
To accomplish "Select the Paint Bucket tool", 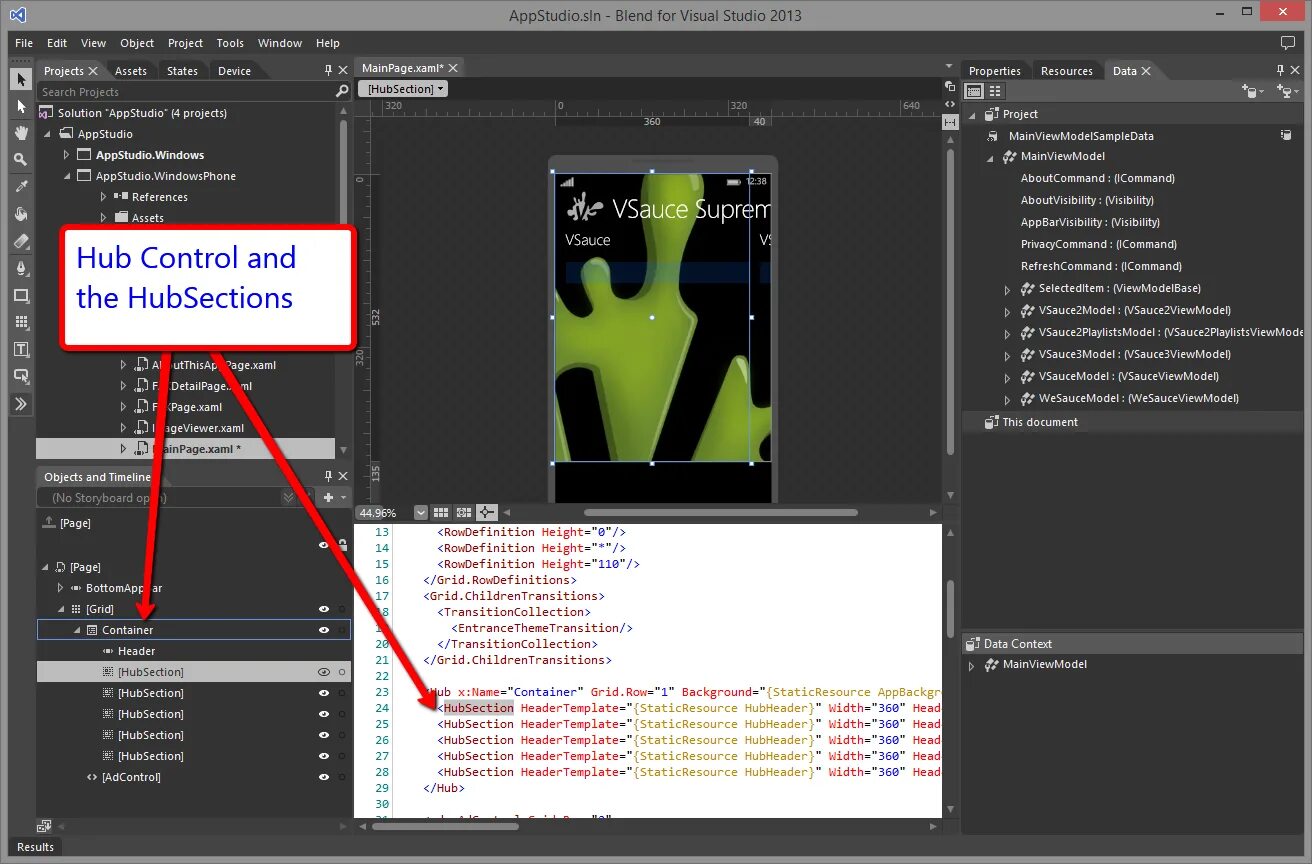I will click(21, 214).
